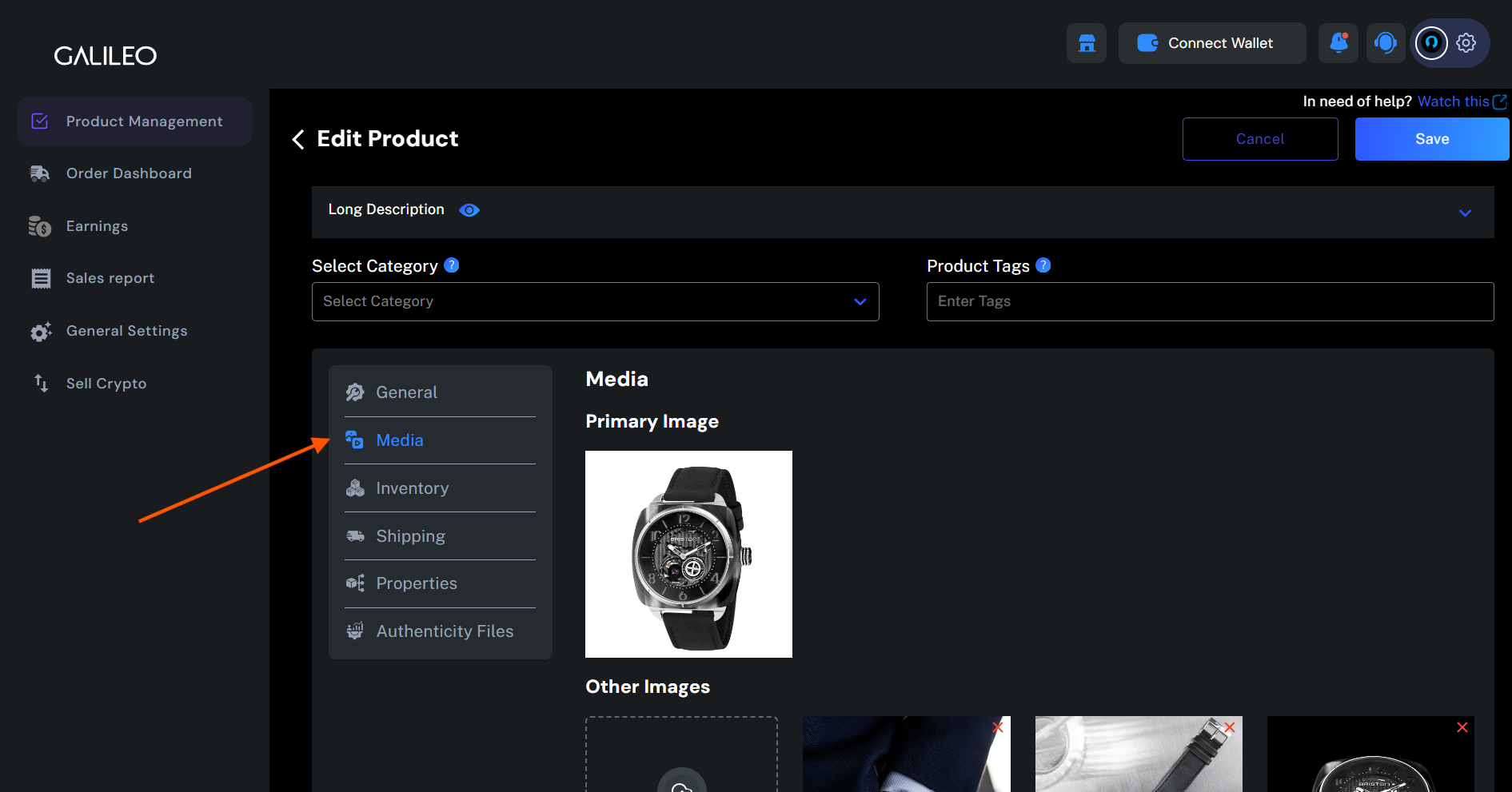This screenshot has height=792, width=1512.
Task: Click the Shipping truck icon
Action: pyautogui.click(x=355, y=535)
